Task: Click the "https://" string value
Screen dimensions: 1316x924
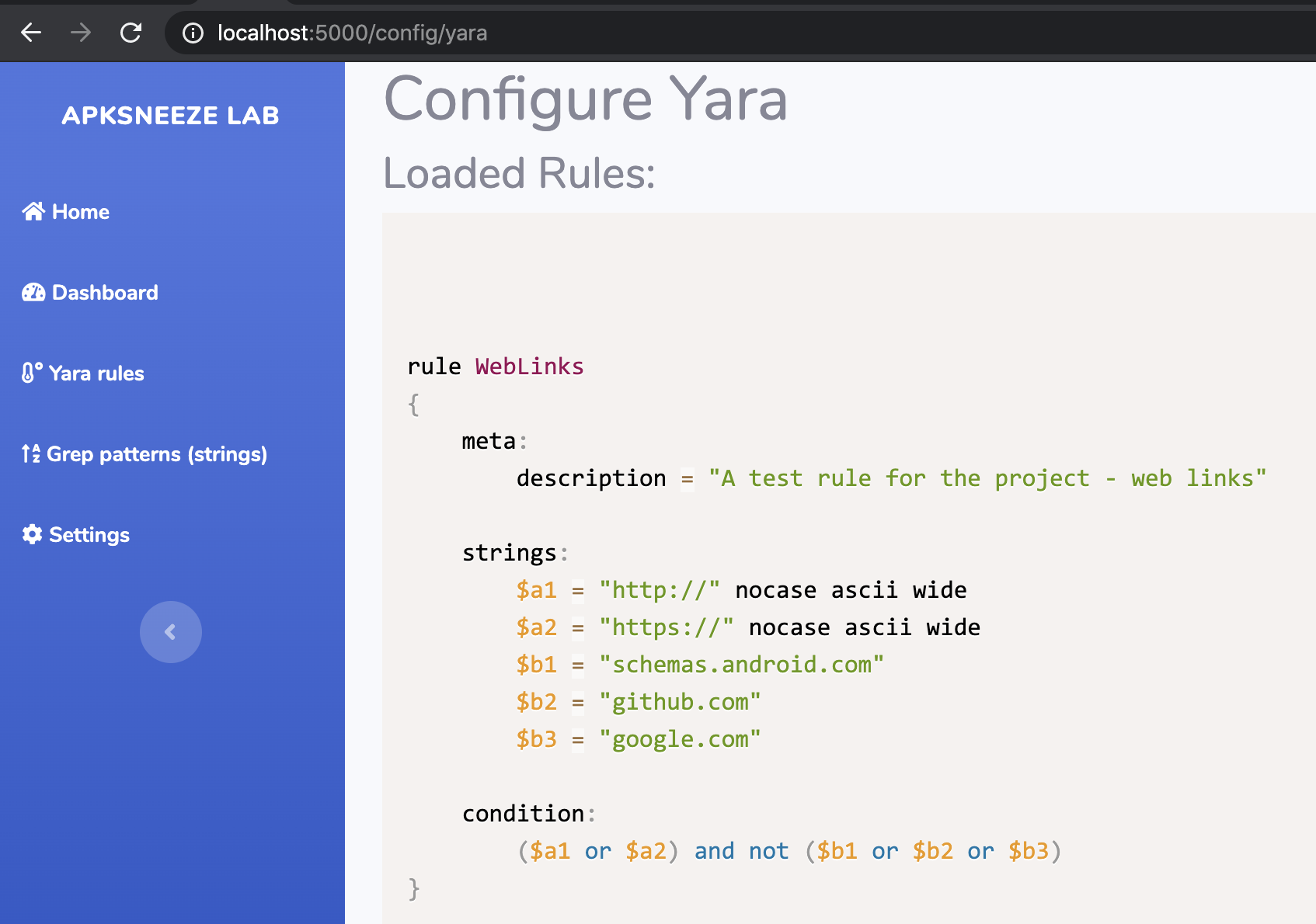Action: (x=667, y=627)
